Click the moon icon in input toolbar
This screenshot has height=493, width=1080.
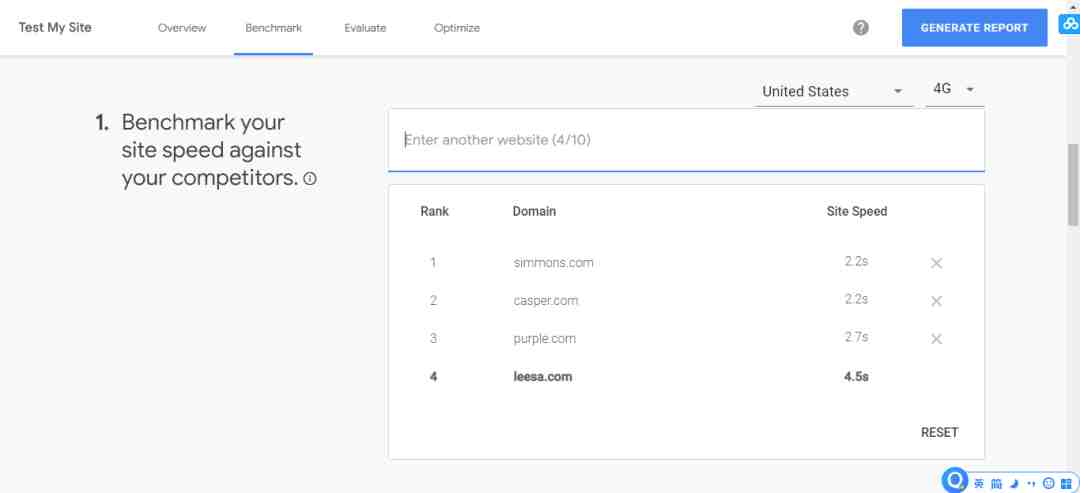(x=1015, y=483)
